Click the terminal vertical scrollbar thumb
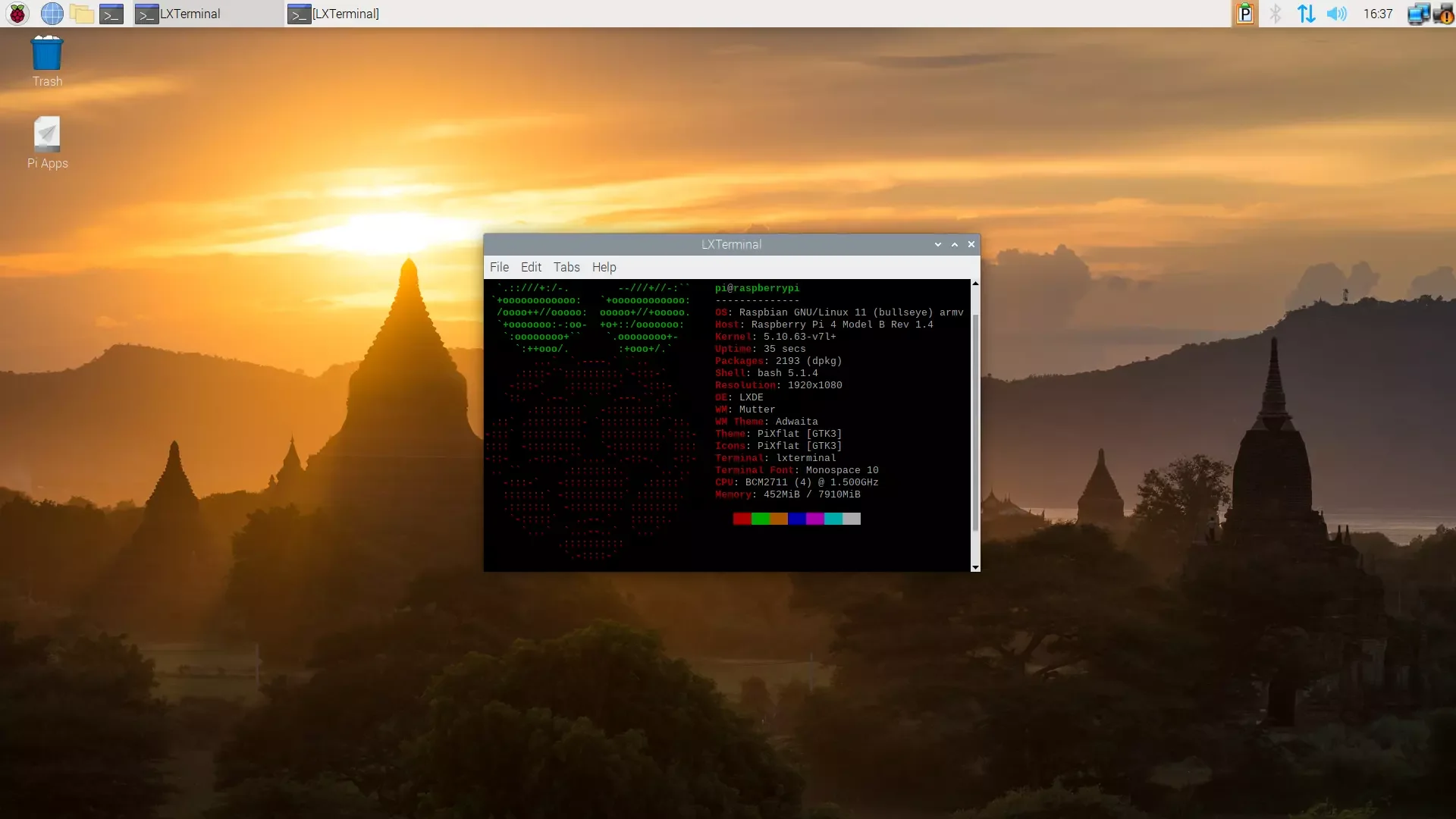The image size is (1456, 819). [x=975, y=422]
